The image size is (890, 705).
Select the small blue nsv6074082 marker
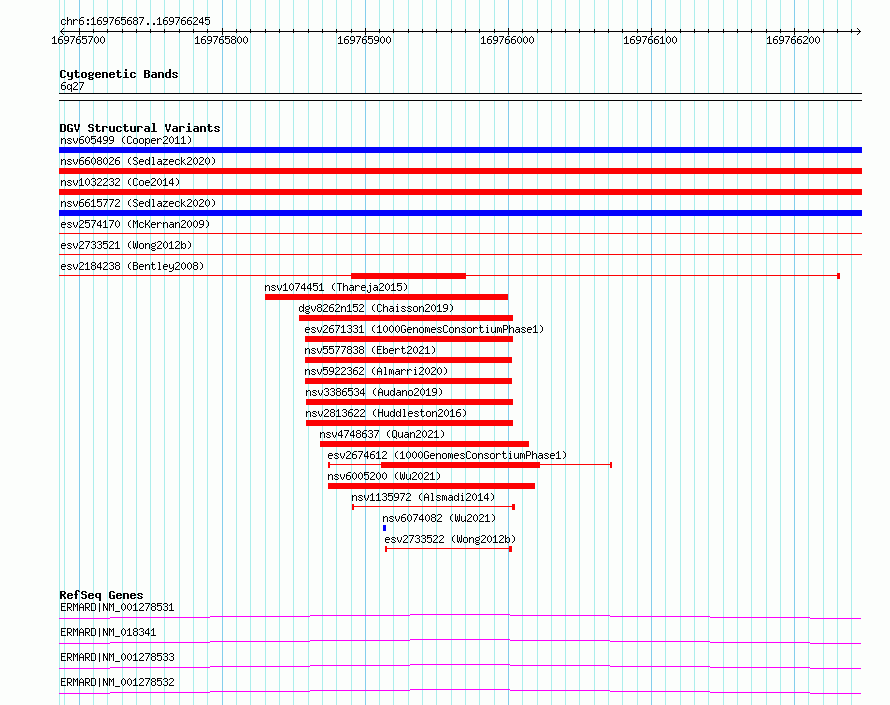pos(384,528)
